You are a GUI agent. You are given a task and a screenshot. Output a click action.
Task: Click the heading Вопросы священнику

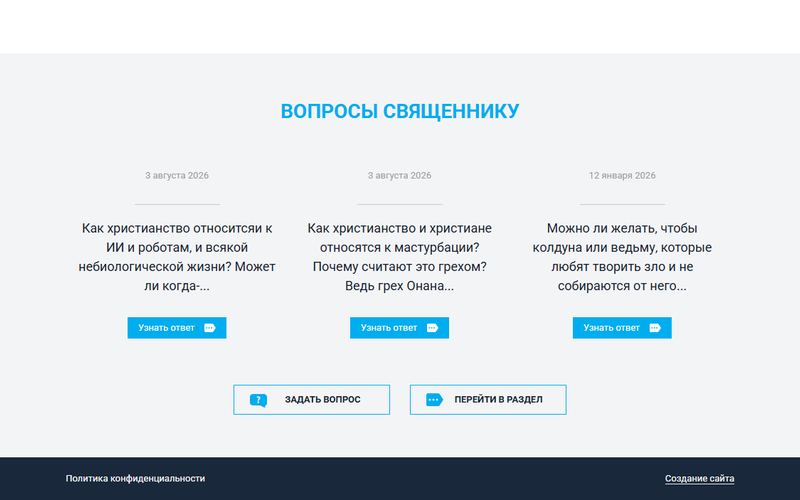click(x=400, y=111)
